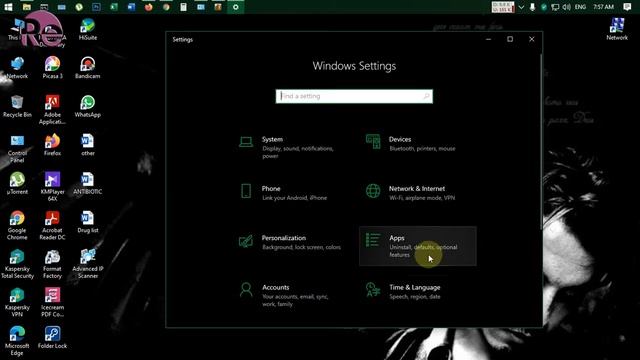Open the Recycle Bin on desktop

(x=17, y=107)
